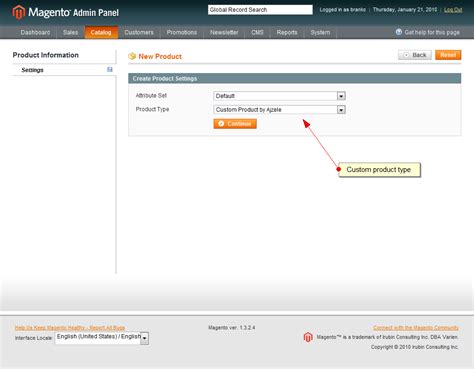Click Connect with the Magento Community link

click(416, 328)
